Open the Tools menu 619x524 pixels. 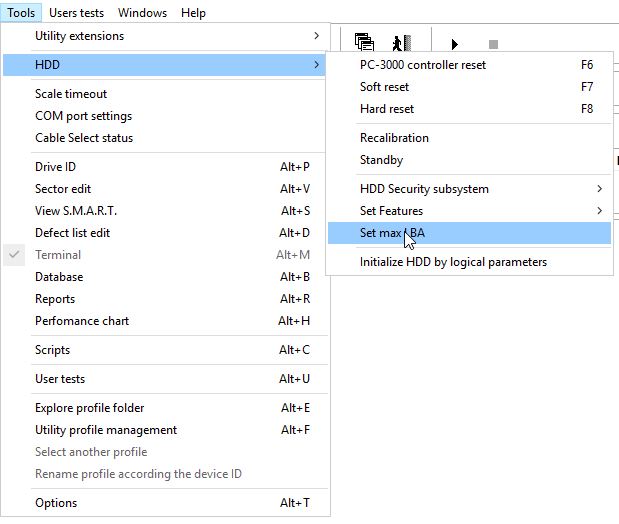[x=21, y=13]
